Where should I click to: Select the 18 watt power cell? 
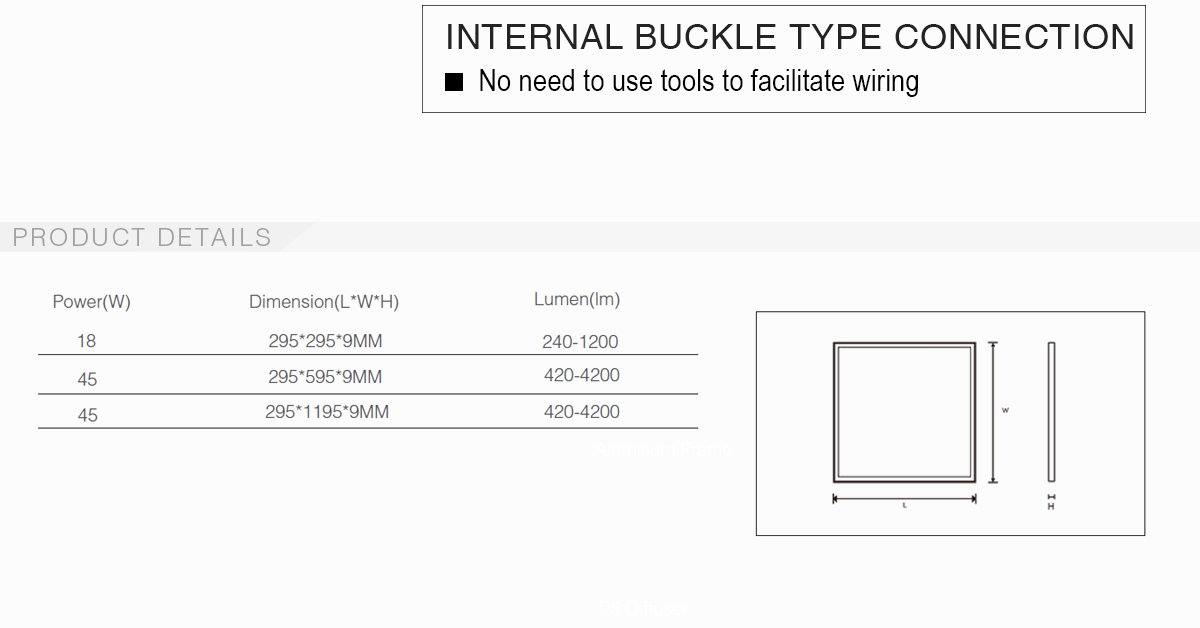coord(87,341)
